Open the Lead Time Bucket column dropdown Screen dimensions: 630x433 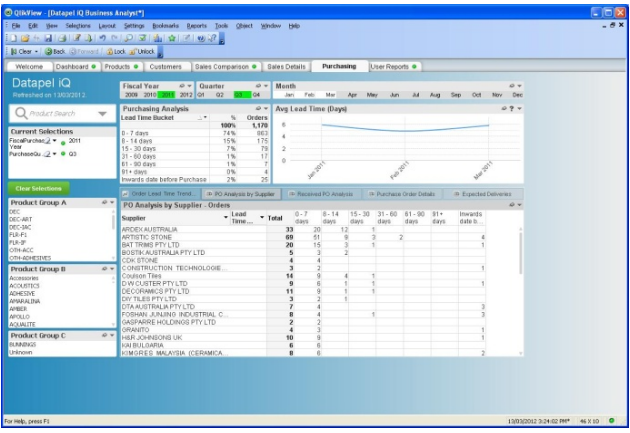click(x=205, y=118)
